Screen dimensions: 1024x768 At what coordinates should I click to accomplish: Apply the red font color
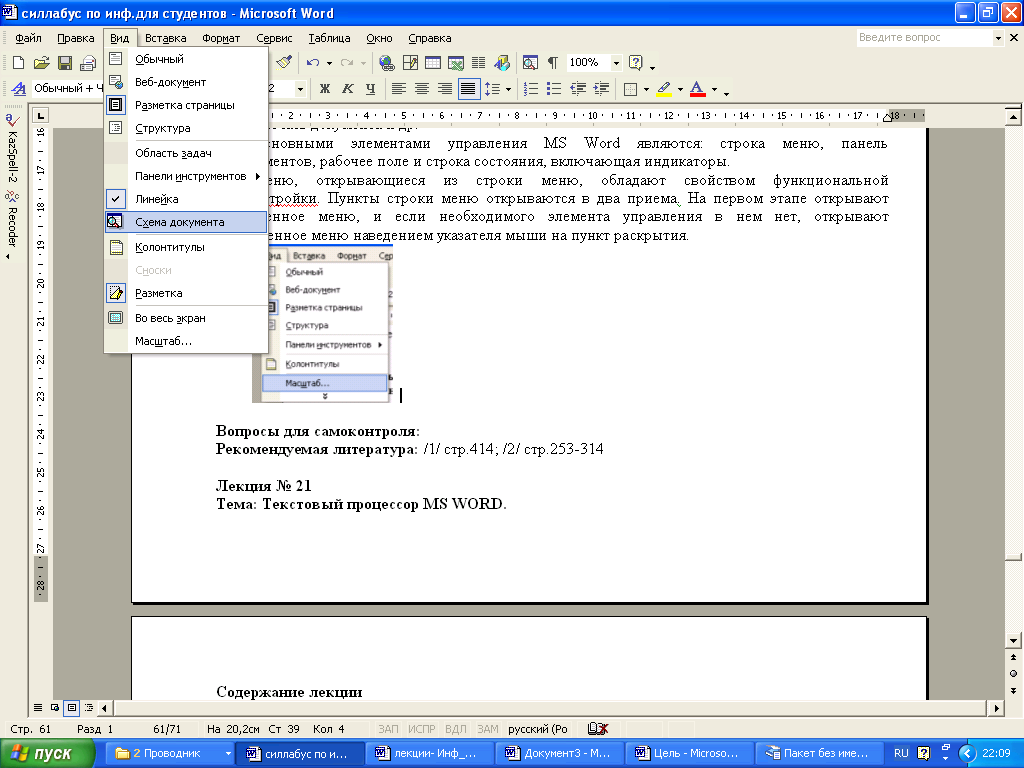coord(697,89)
